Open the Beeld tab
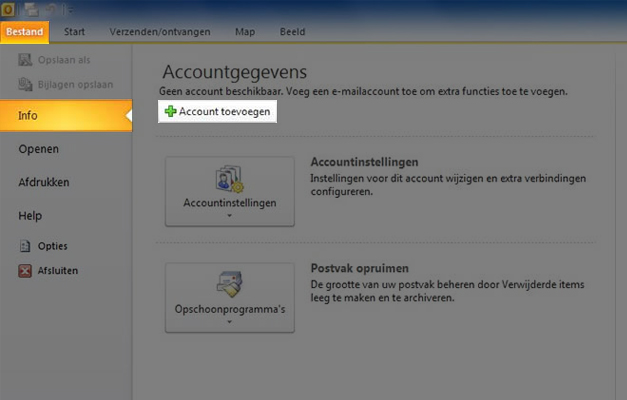Image resolution: width=627 pixels, height=400 pixels. [292, 32]
